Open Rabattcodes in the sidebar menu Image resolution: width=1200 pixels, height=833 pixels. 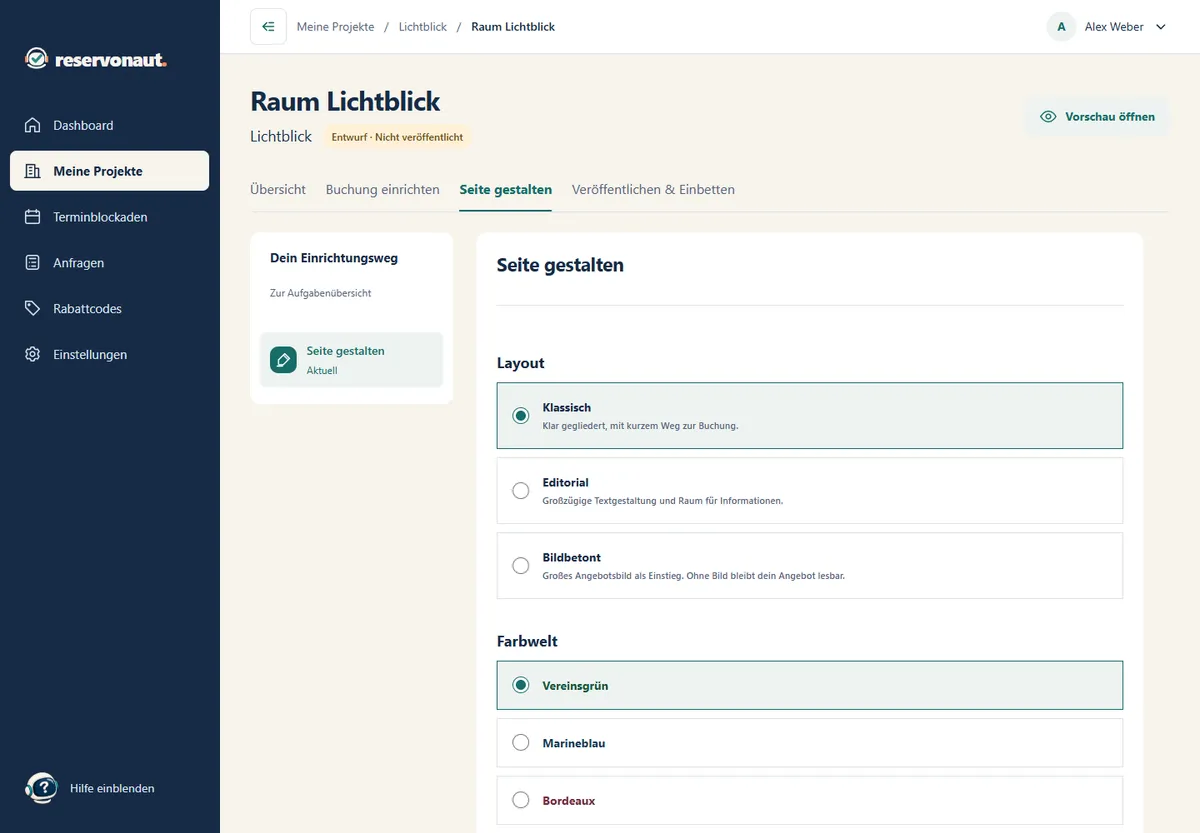pos(110,309)
